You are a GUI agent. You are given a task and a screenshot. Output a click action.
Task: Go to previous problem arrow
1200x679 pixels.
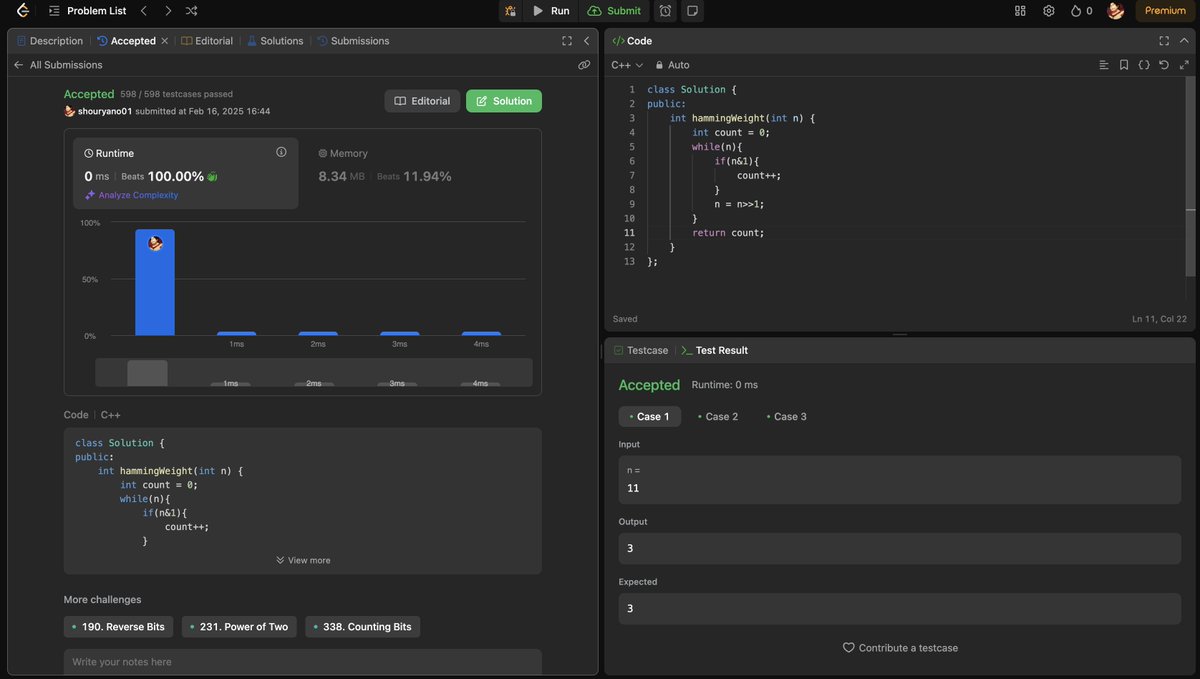[143, 11]
